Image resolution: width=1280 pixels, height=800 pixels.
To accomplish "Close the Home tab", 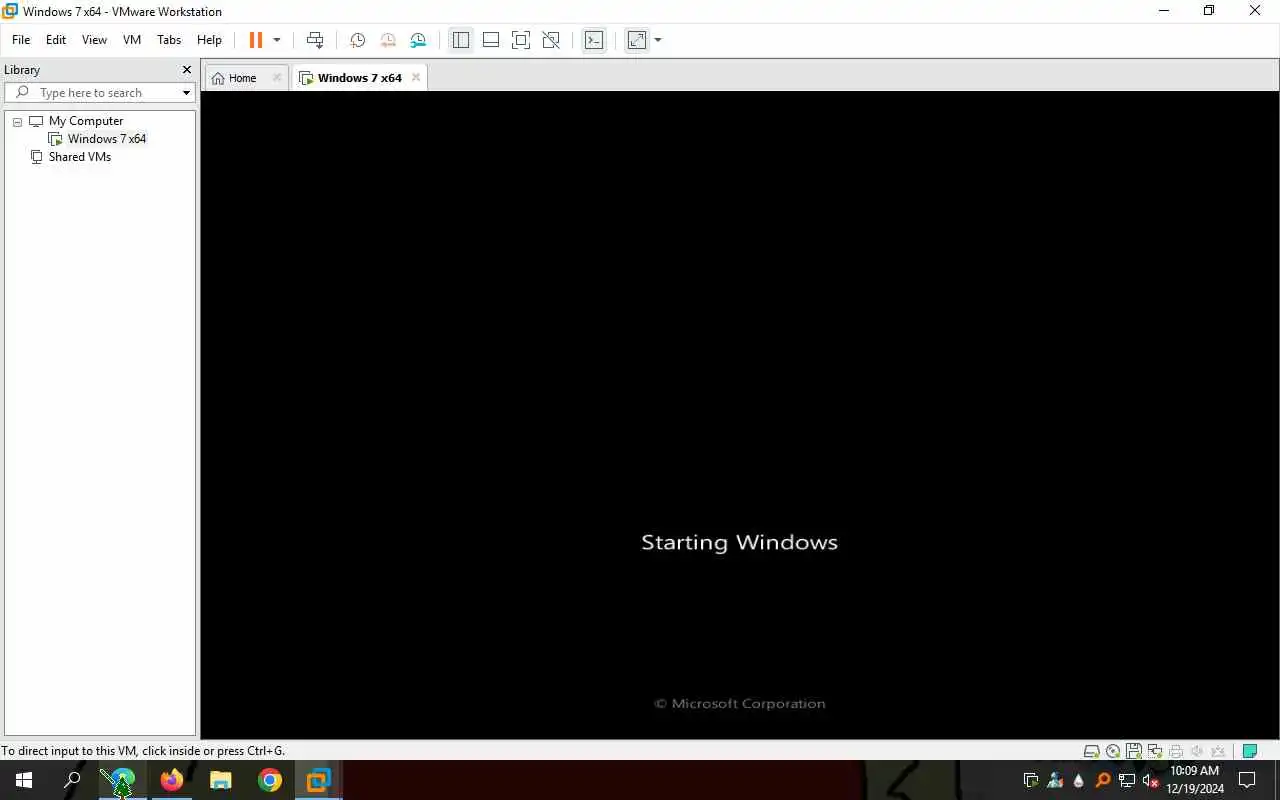I will [277, 78].
